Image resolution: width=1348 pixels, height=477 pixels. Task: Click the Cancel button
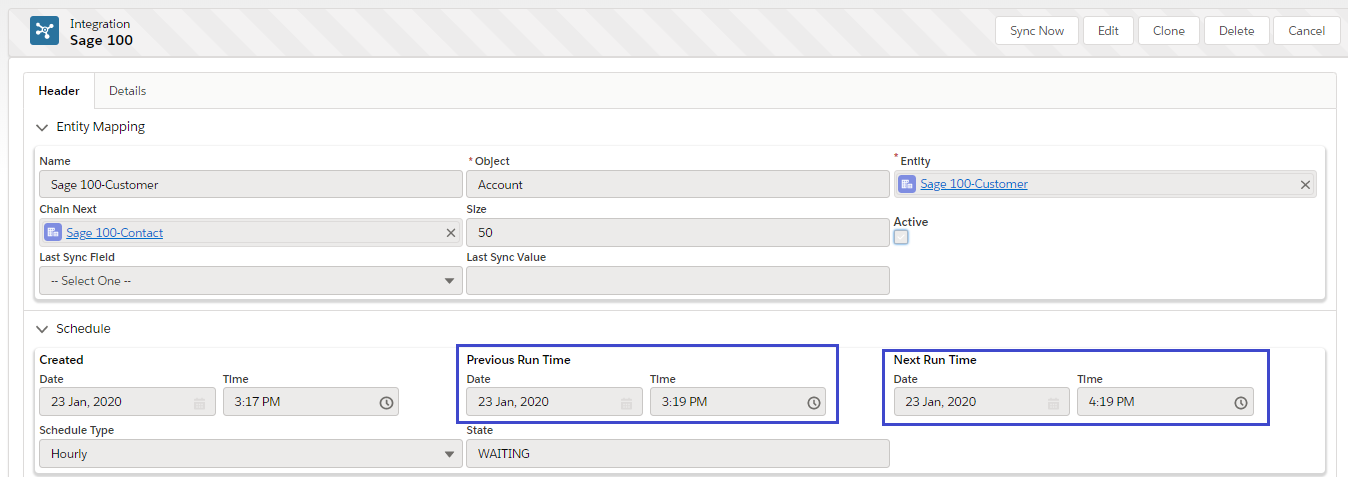[1306, 31]
